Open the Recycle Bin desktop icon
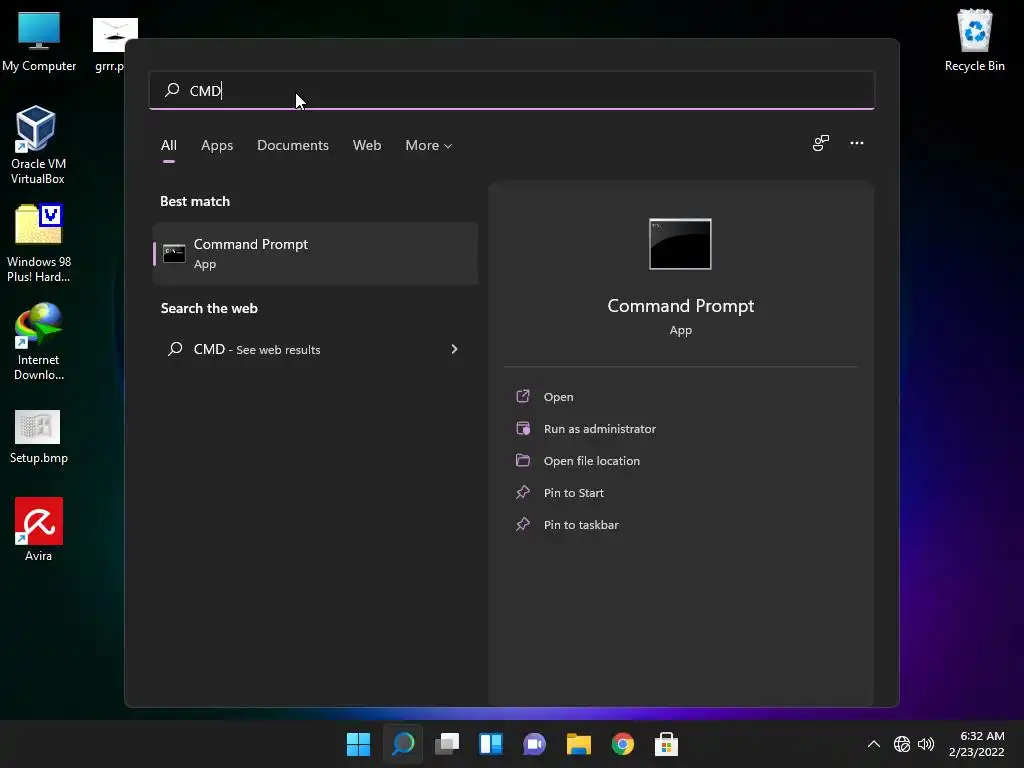 (974, 40)
